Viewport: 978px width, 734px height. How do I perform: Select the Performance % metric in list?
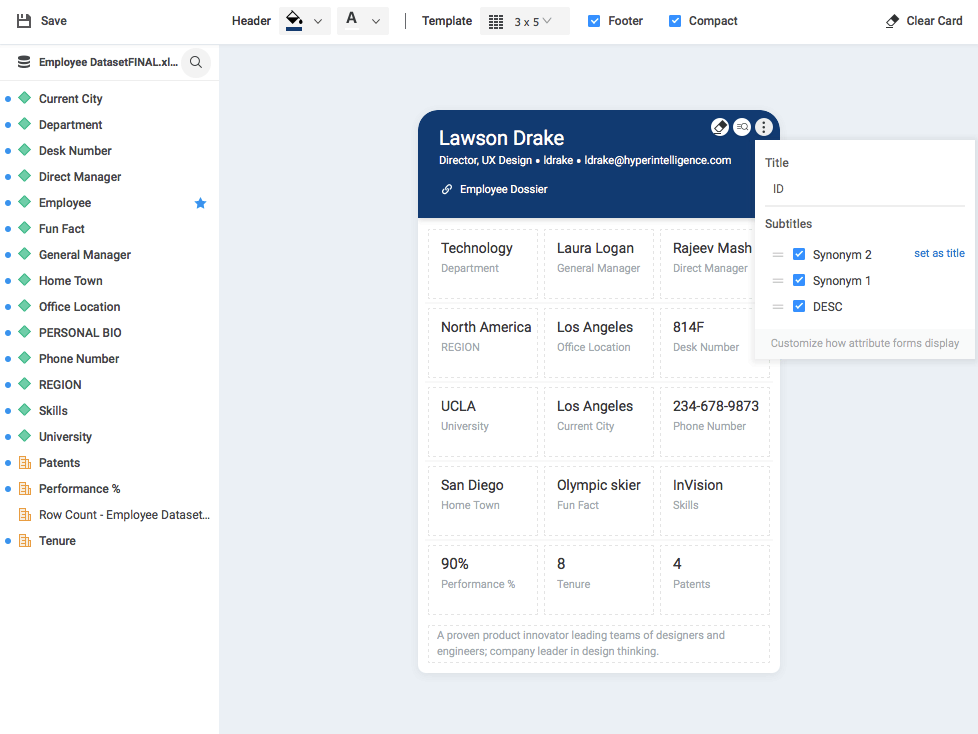pos(79,489)
